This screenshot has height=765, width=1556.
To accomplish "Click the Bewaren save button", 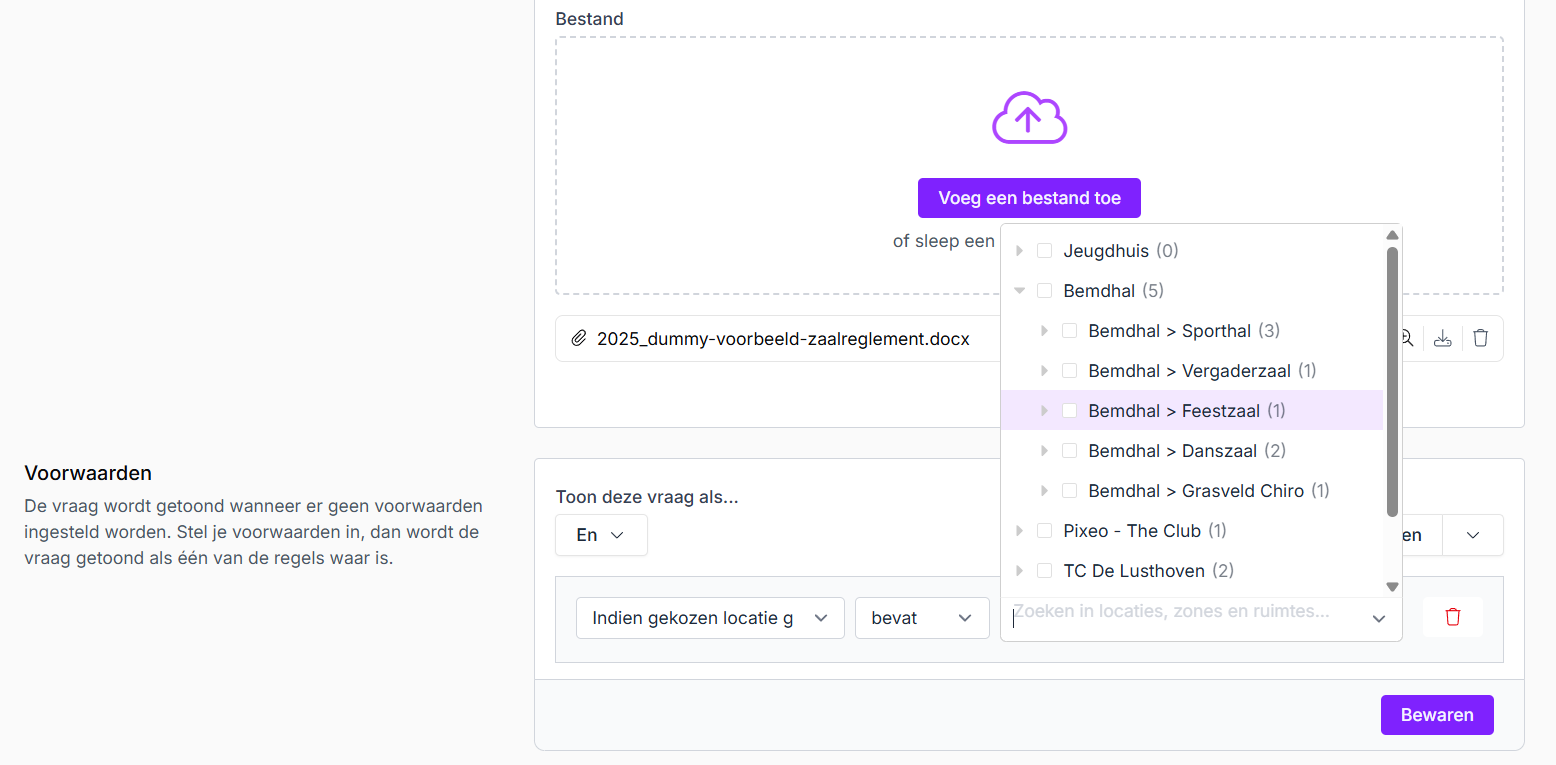I will coord(1436,715).
